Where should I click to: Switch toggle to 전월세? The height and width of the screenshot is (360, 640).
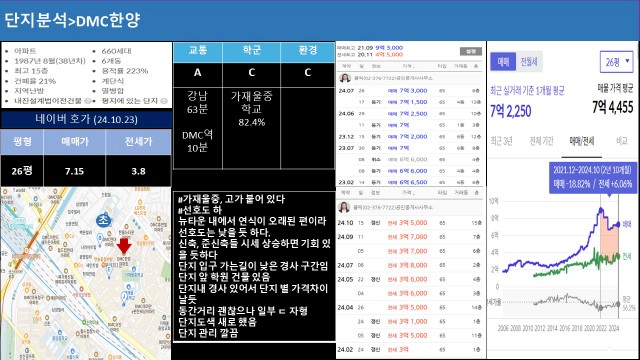point(529,62)
